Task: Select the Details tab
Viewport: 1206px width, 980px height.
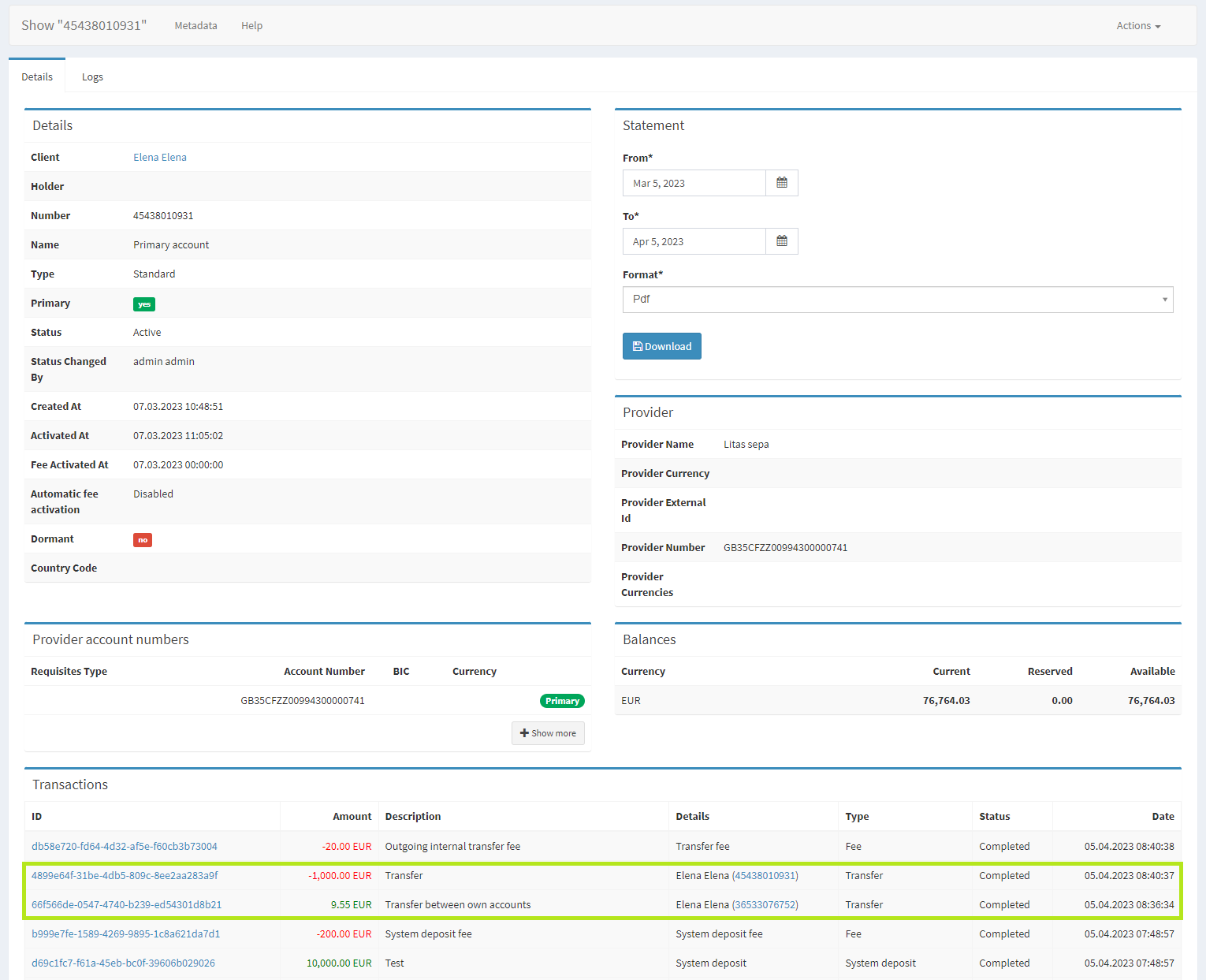Action: (37, 77)
